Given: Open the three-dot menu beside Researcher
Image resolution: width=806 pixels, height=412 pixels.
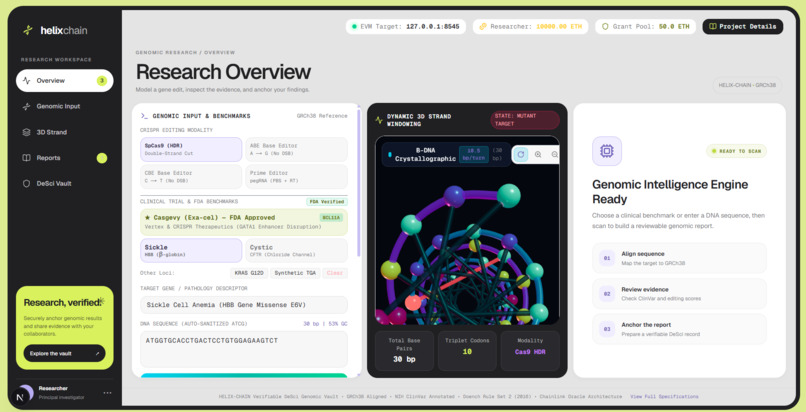Looking at the screenshot, I should click(107, 392).
